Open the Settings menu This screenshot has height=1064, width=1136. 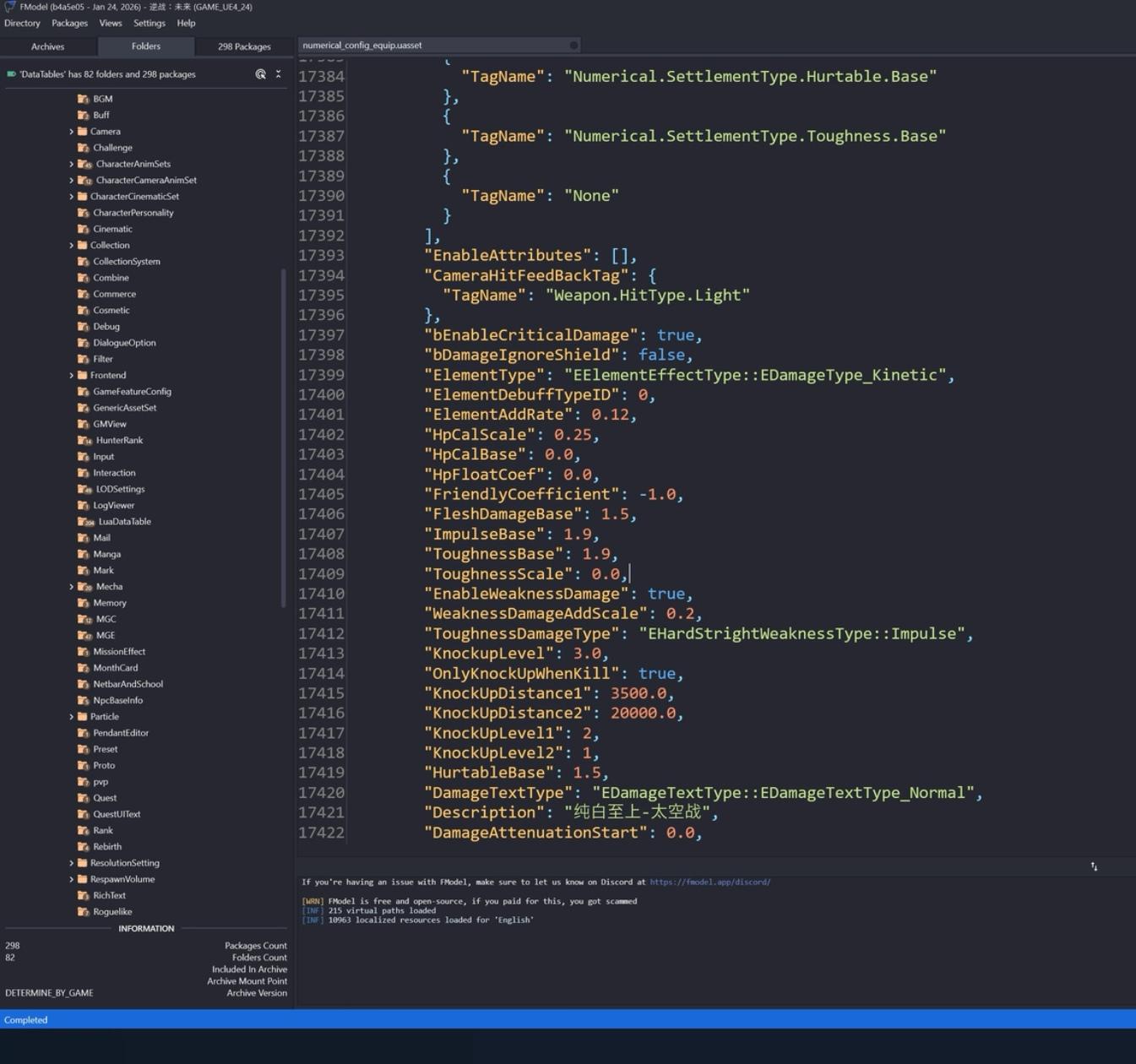tap(149, 24)
